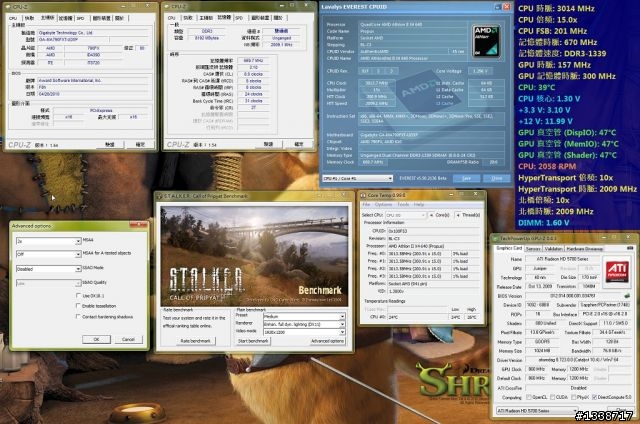This screenshot has width=640, height=424.
Task: Click Rate benchmark button
Action: pos(195,341)
